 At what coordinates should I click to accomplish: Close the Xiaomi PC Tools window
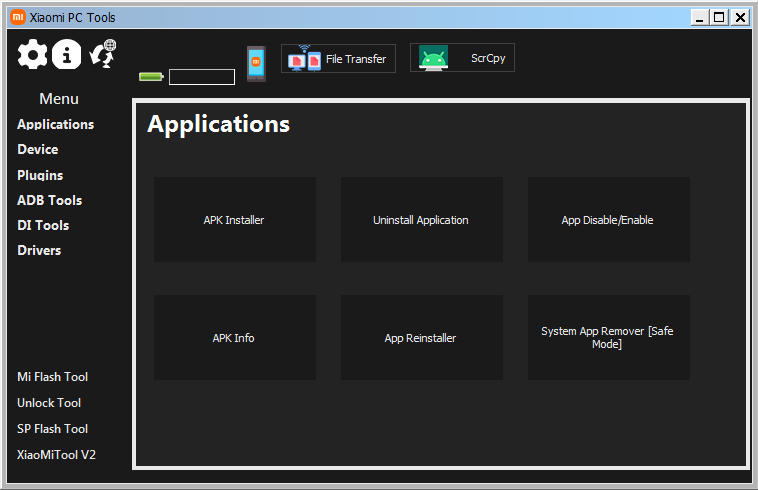click(740, 17)
